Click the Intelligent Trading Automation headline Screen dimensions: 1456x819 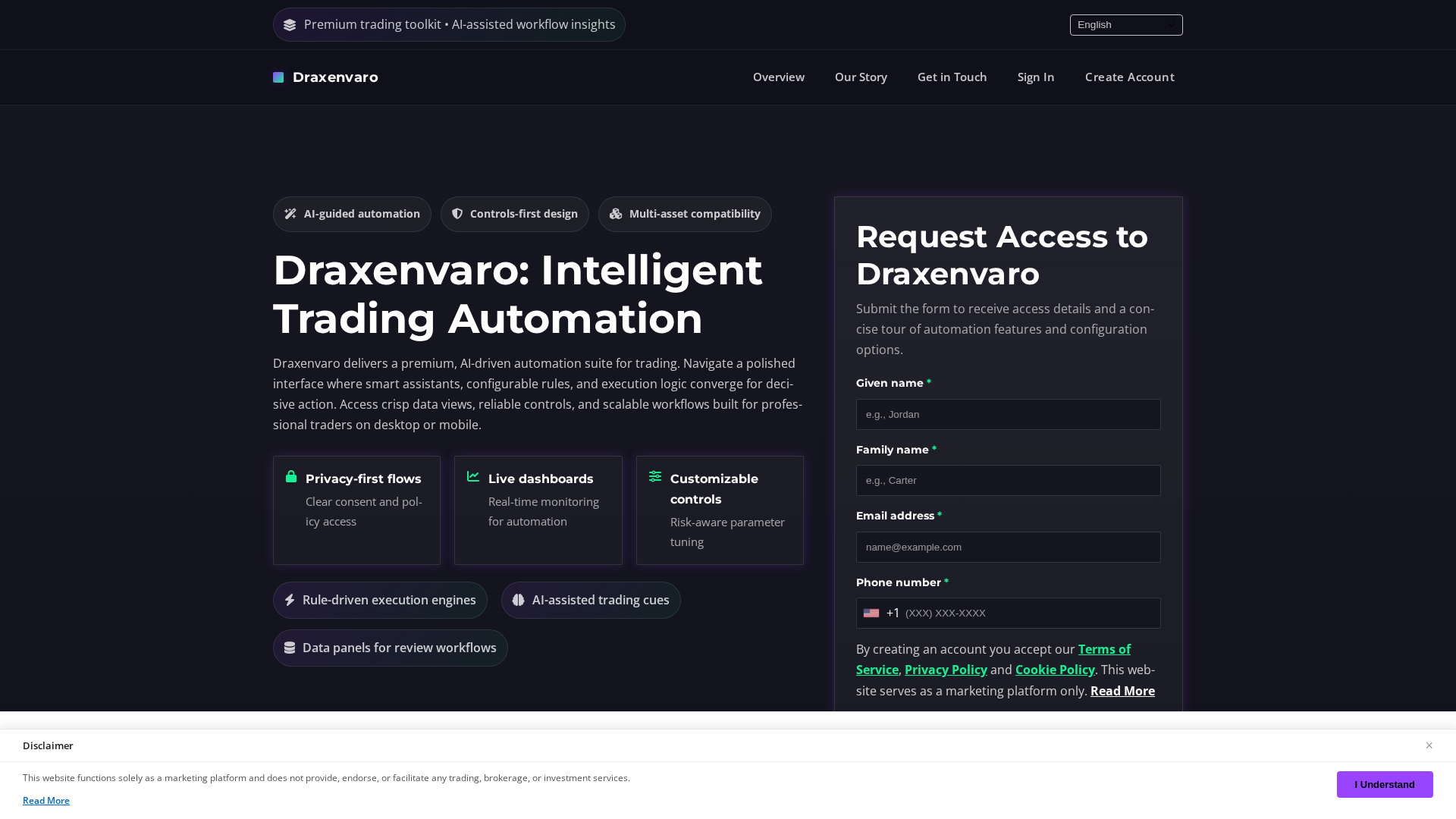(x=517, y=294)
